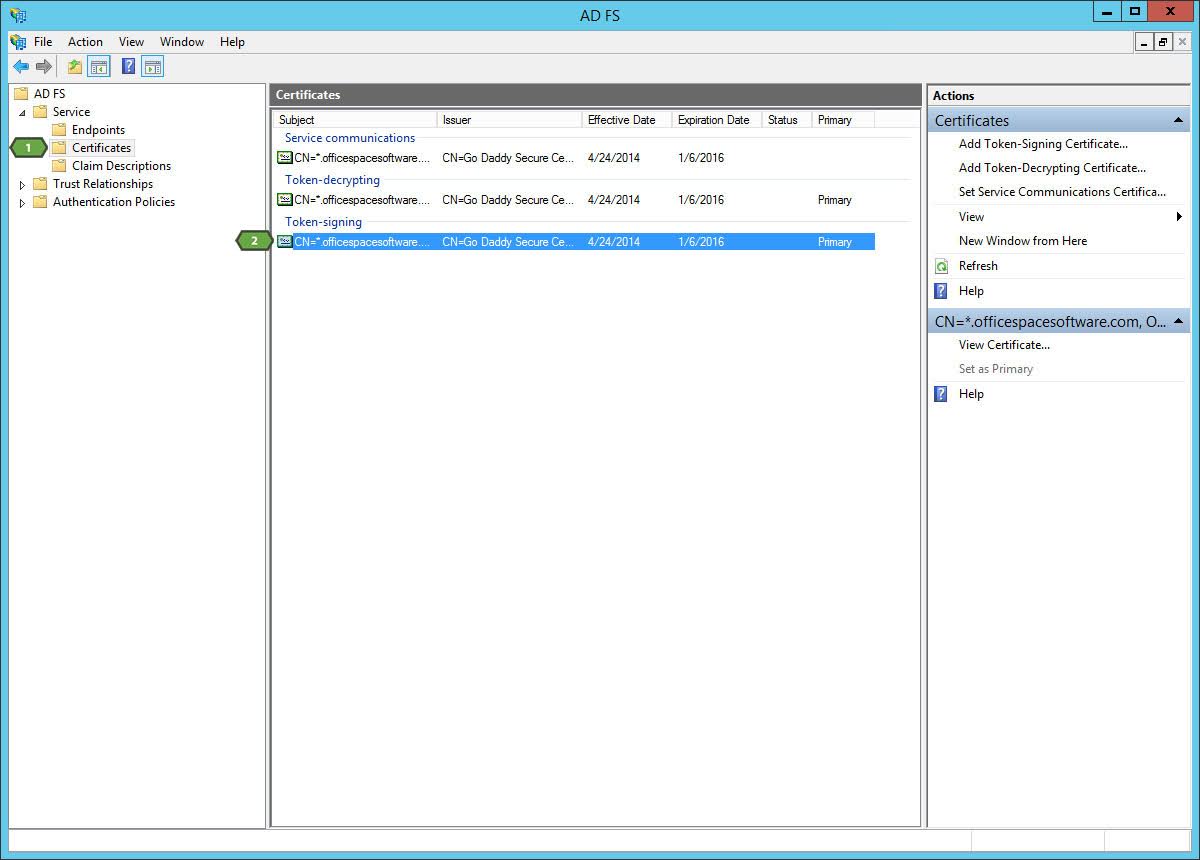Go back with the blue left arrow
1200x860 pixels.
(21, 67)
